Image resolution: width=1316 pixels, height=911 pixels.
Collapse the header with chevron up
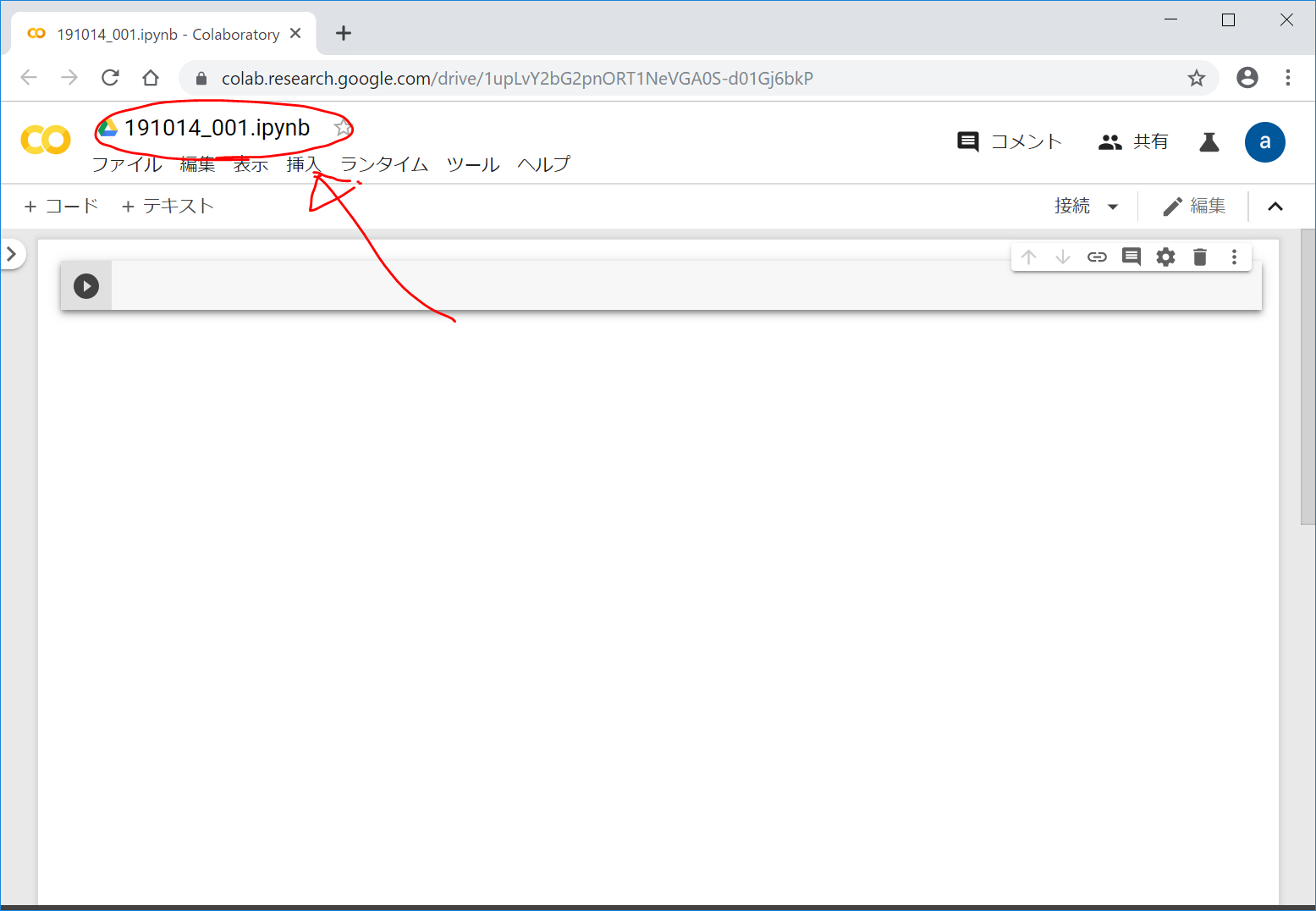pyautogui.click(x=1275, y=207)
